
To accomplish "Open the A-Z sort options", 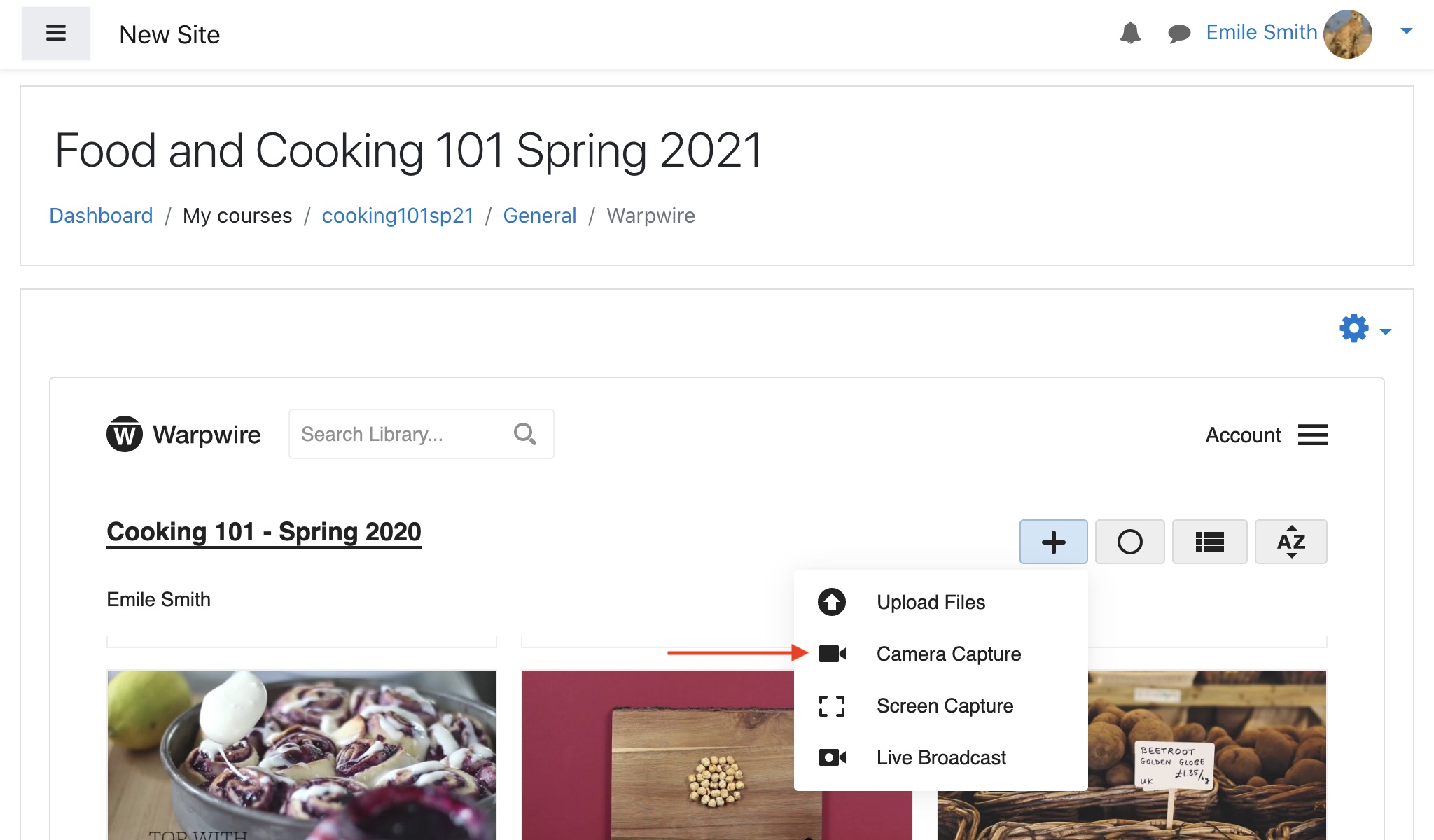I will click(x=1290, y=542).
